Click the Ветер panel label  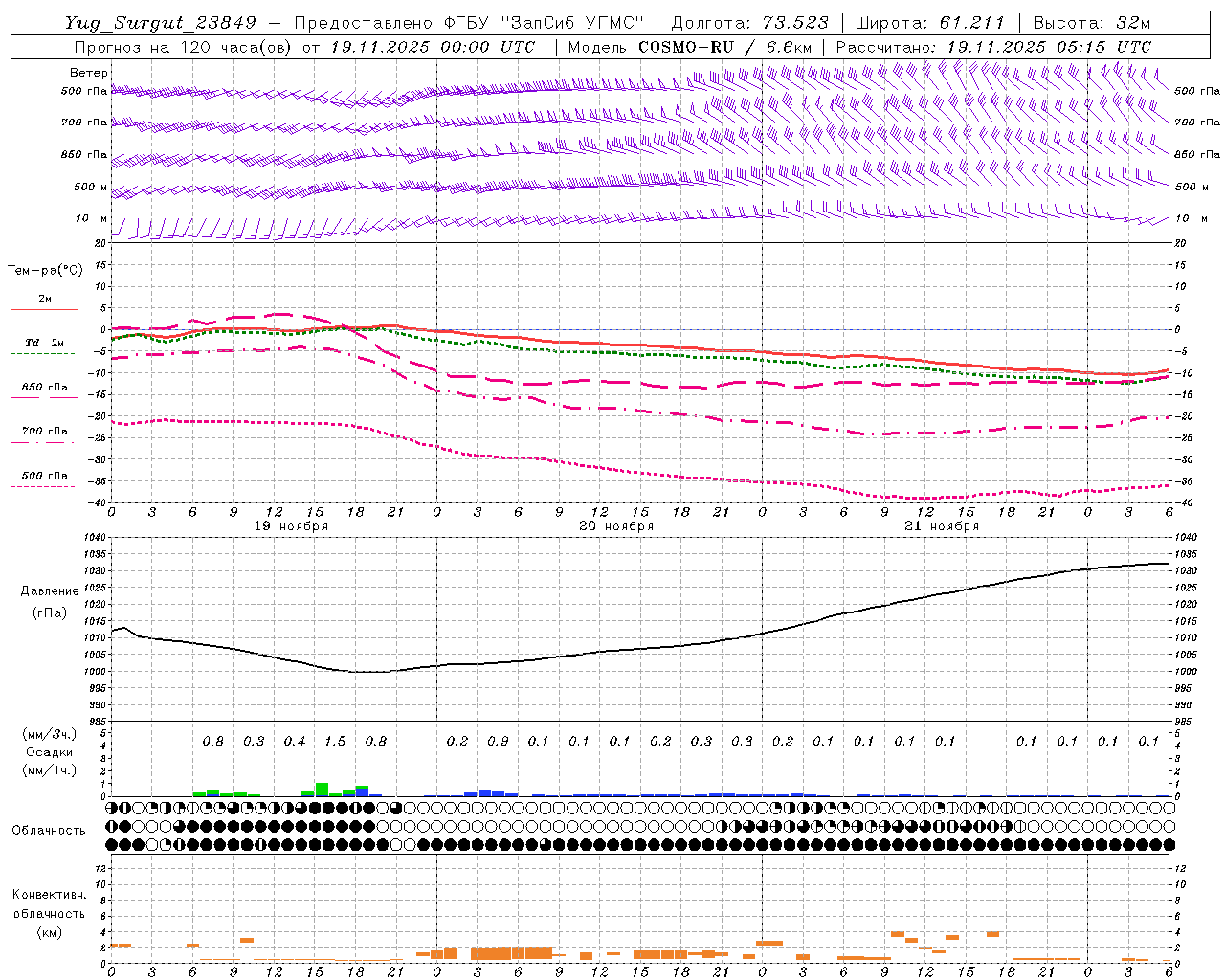89,73
